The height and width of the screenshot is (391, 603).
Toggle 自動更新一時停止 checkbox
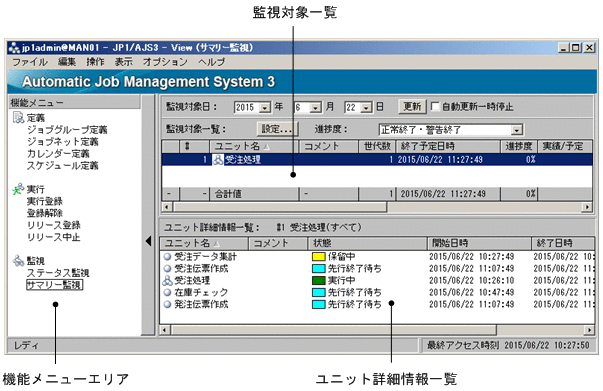[435, 106]
